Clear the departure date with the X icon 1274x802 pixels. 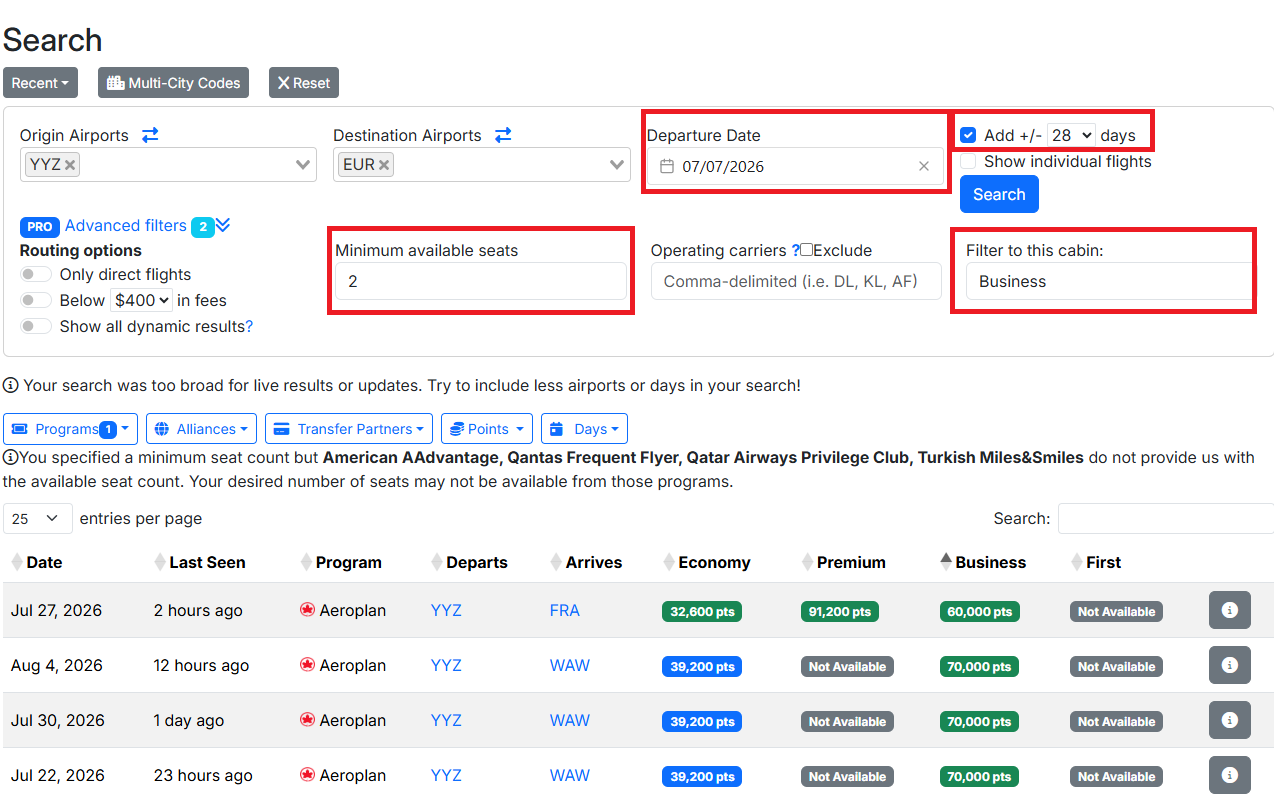[x=924, y=167]
